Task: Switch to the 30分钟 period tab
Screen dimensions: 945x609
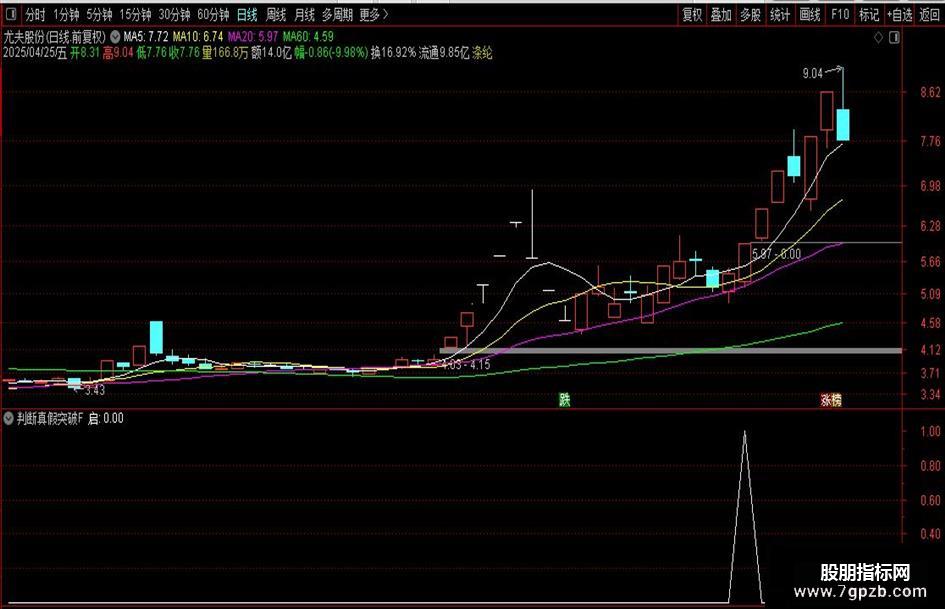Action: click(174, 14)
